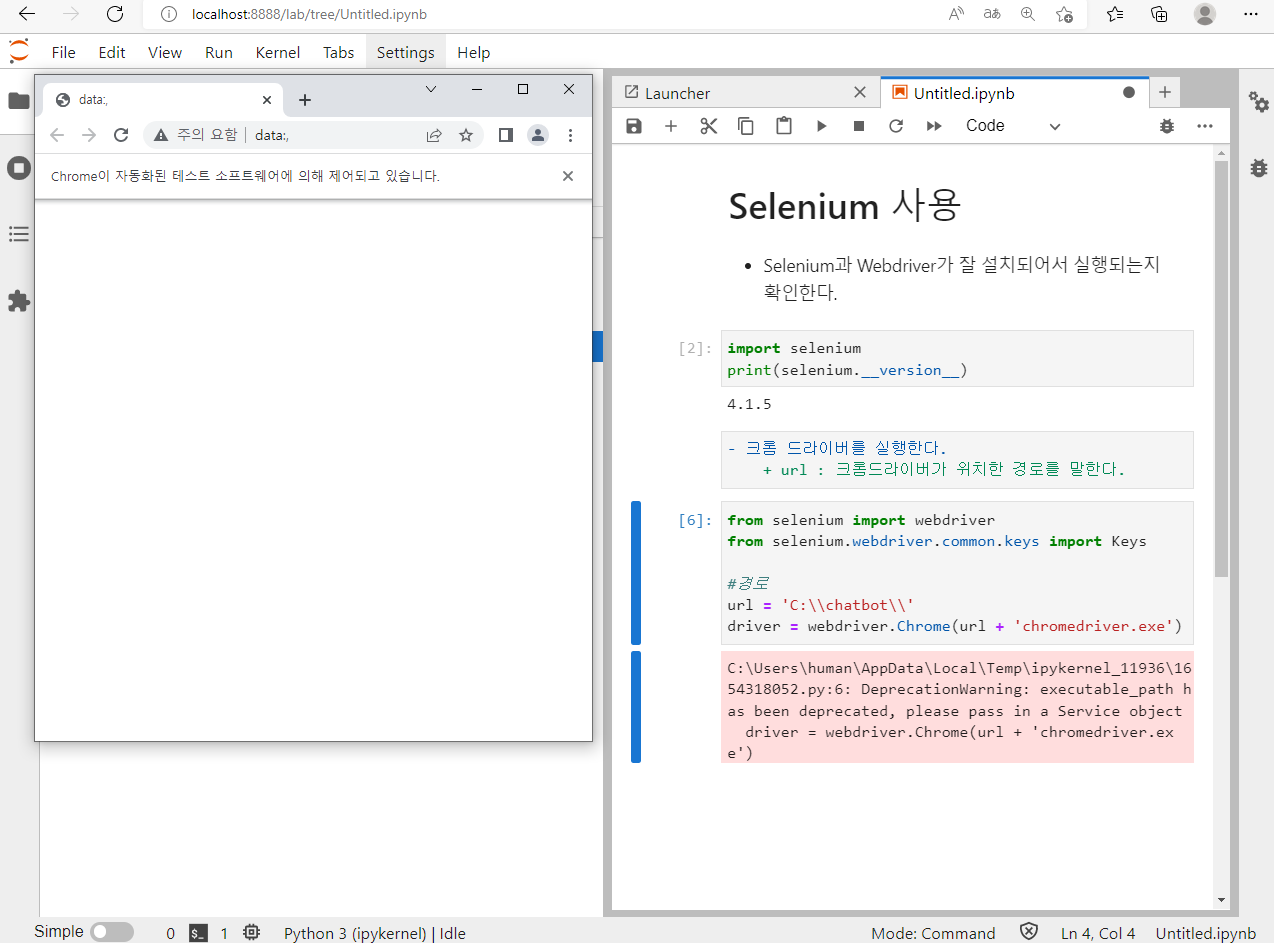This screenshot has width=1274, height=943.
Task: Open the Kernel menu
Action: click(278, 53)
